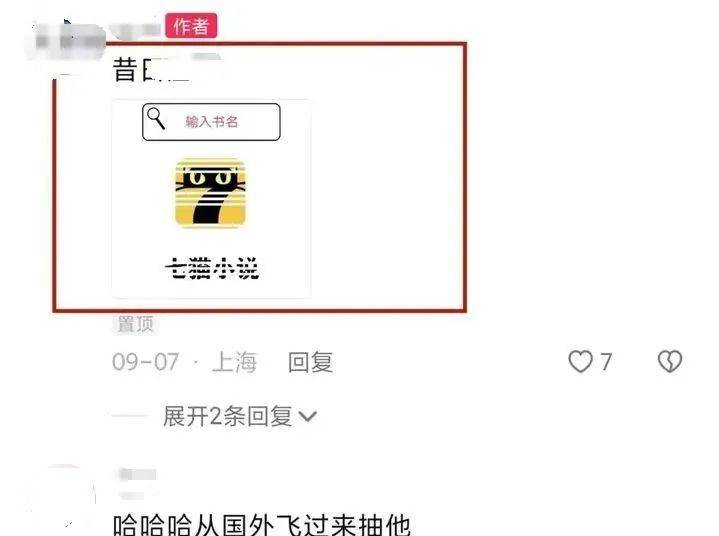Tap the 置顶 pinned label

click(135, 324)
